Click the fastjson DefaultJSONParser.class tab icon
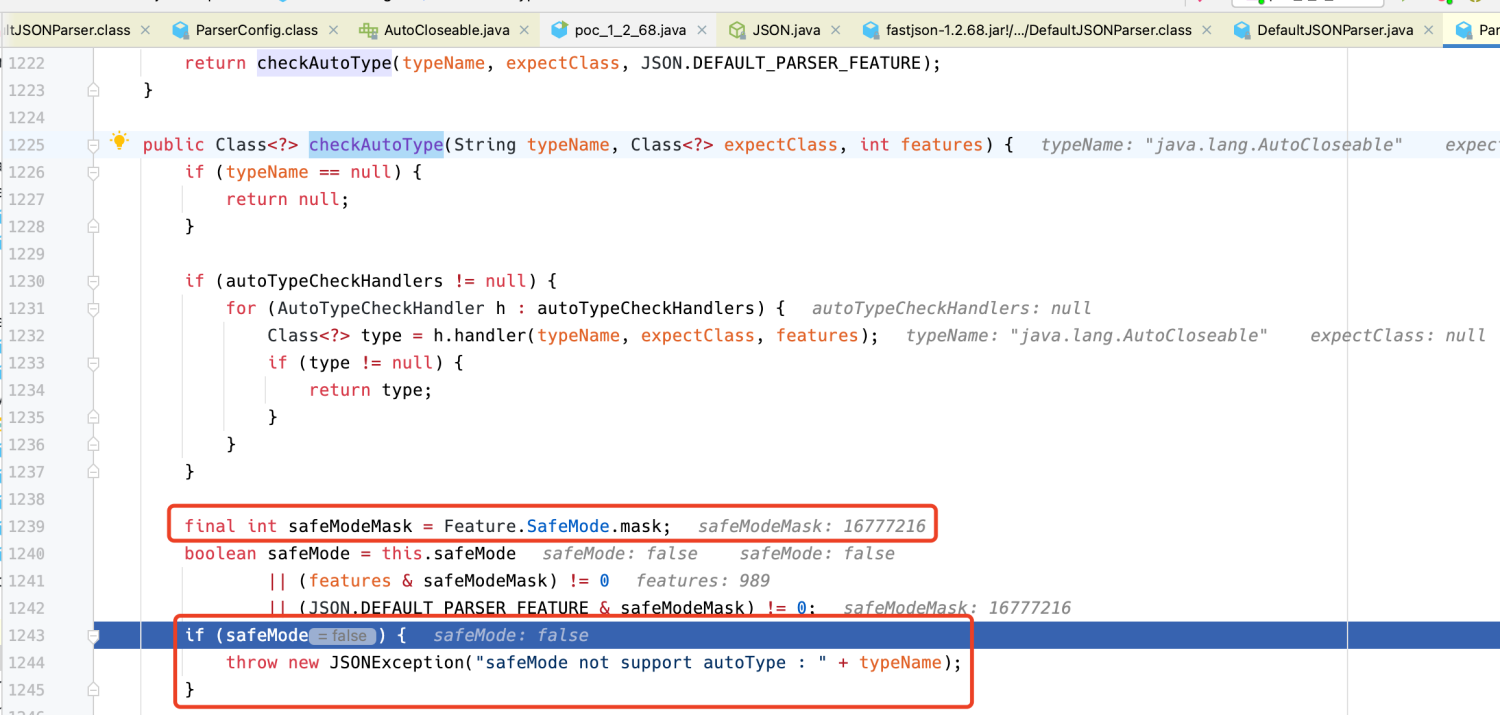 click(x=871, y=30)
